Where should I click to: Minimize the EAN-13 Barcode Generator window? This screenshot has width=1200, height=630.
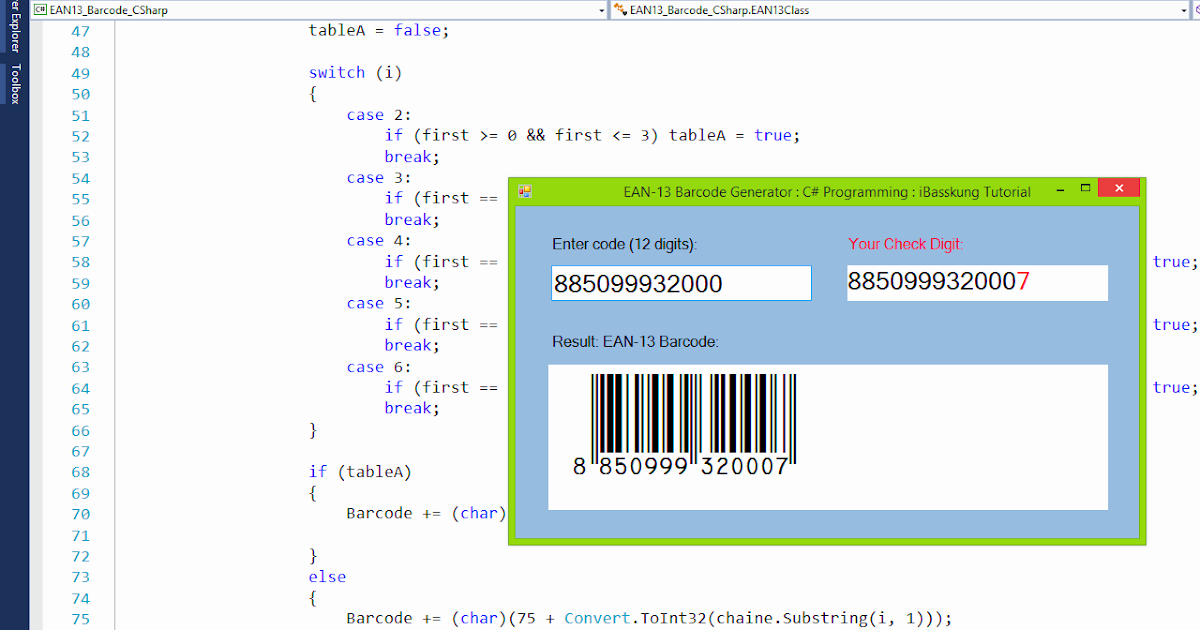coord(1061,188)
